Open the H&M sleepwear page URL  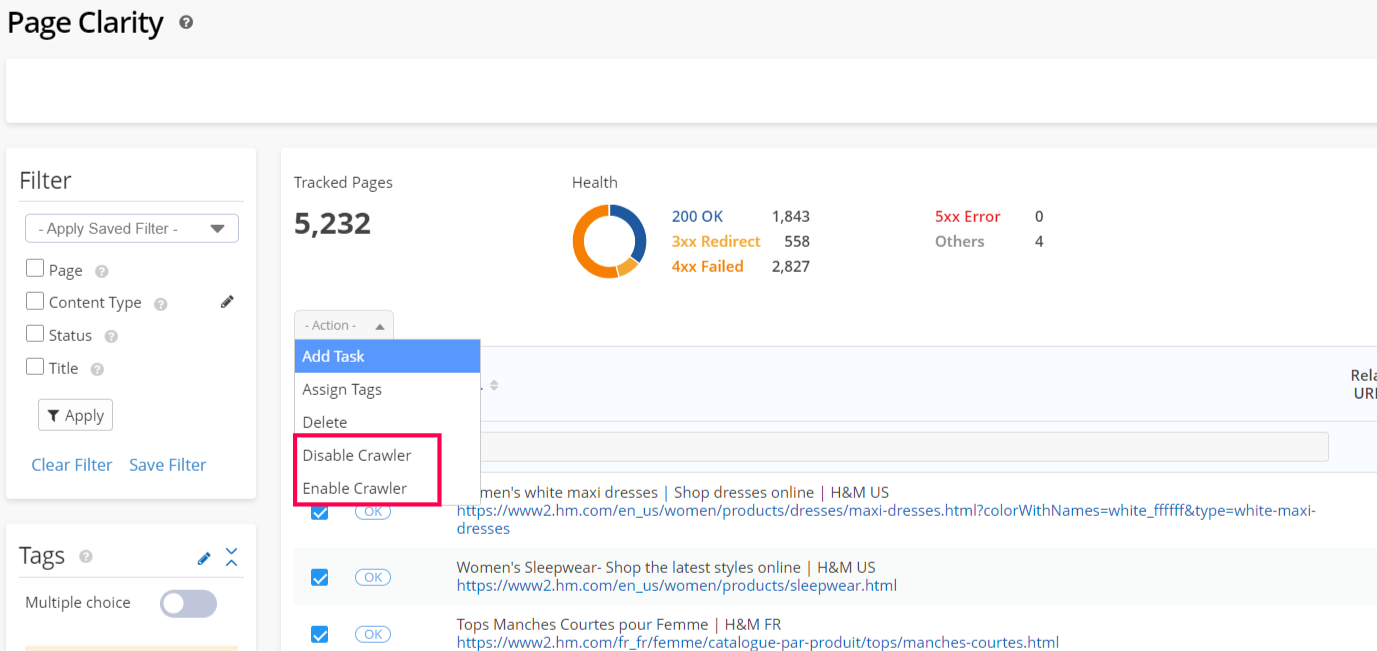pyautogui.click(x=676, y=586)
